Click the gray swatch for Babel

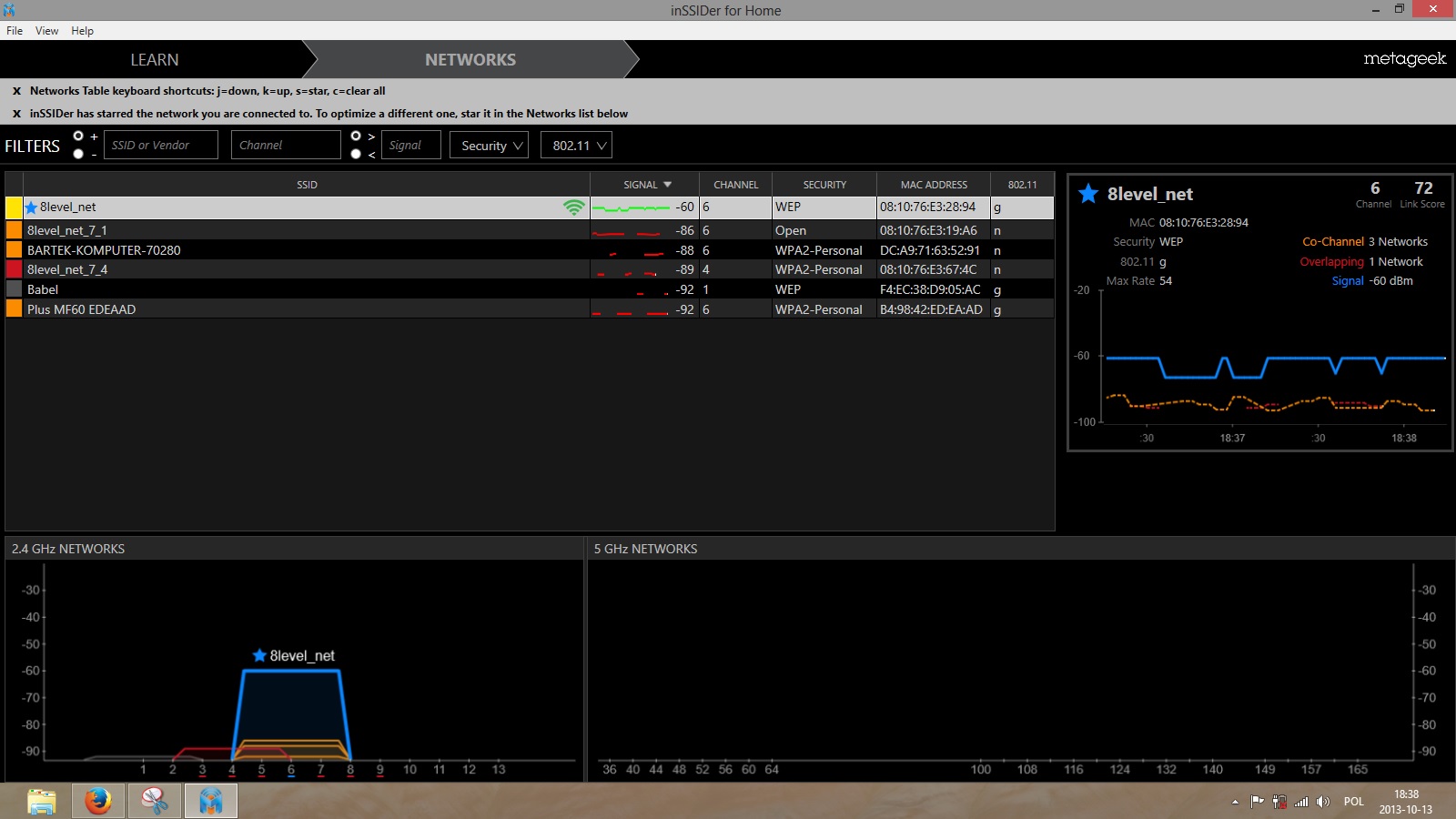click(x=14, y=289)
